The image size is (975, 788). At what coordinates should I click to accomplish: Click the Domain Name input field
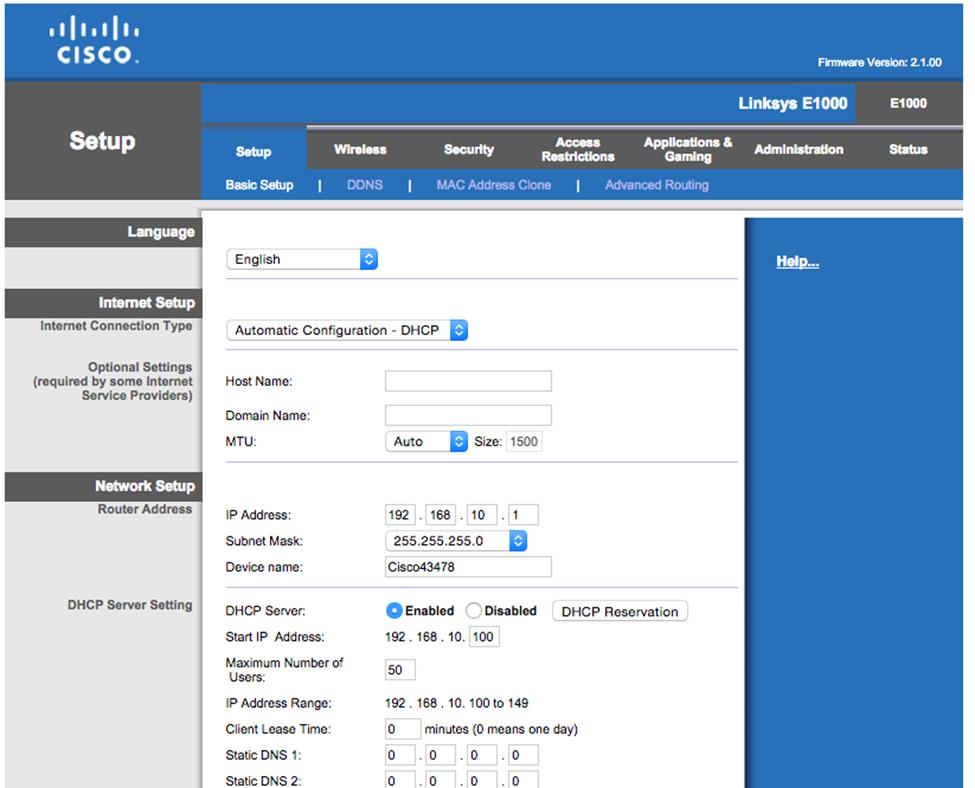tap(468, 415)
